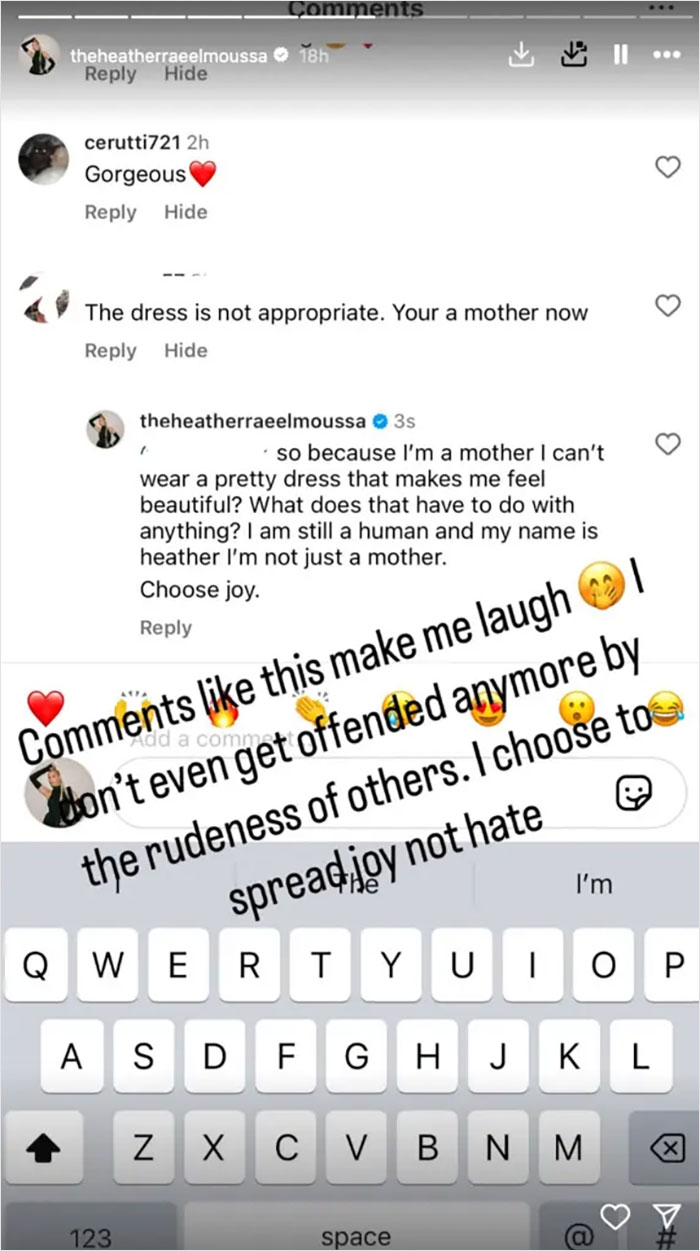
Task: Click the heart icon near the bottom right
Action: tap(615, 1218)
